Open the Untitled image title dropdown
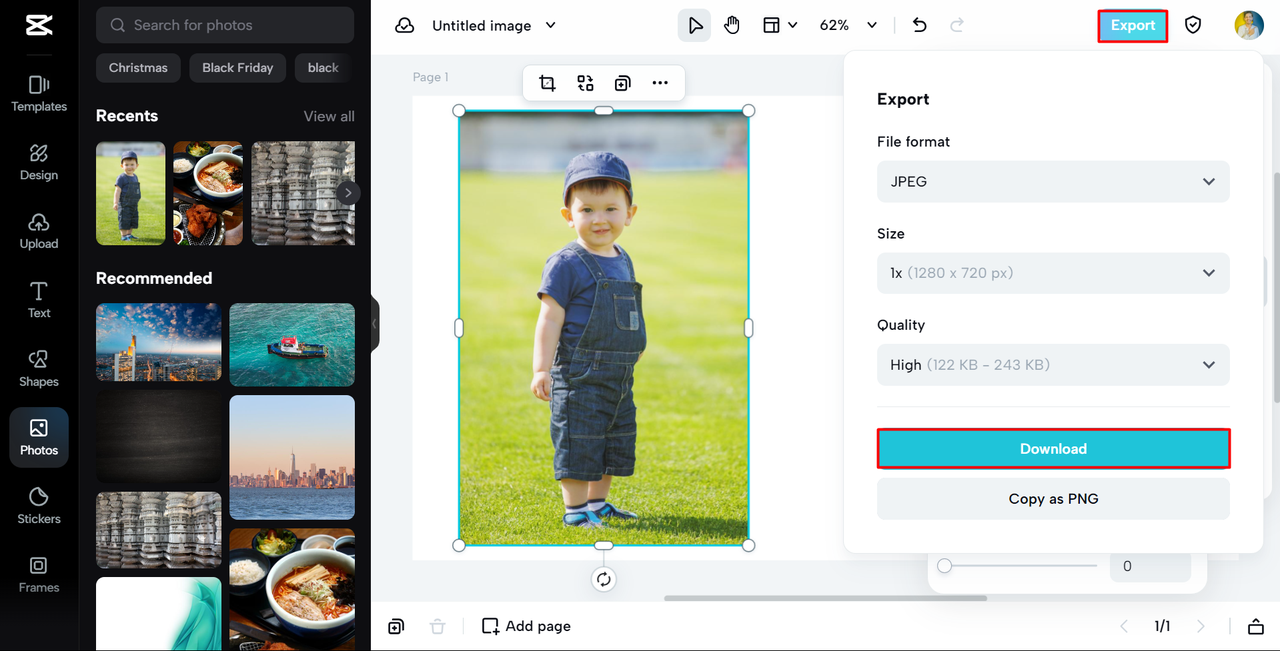1280x651 pixels. pos(550,25)
